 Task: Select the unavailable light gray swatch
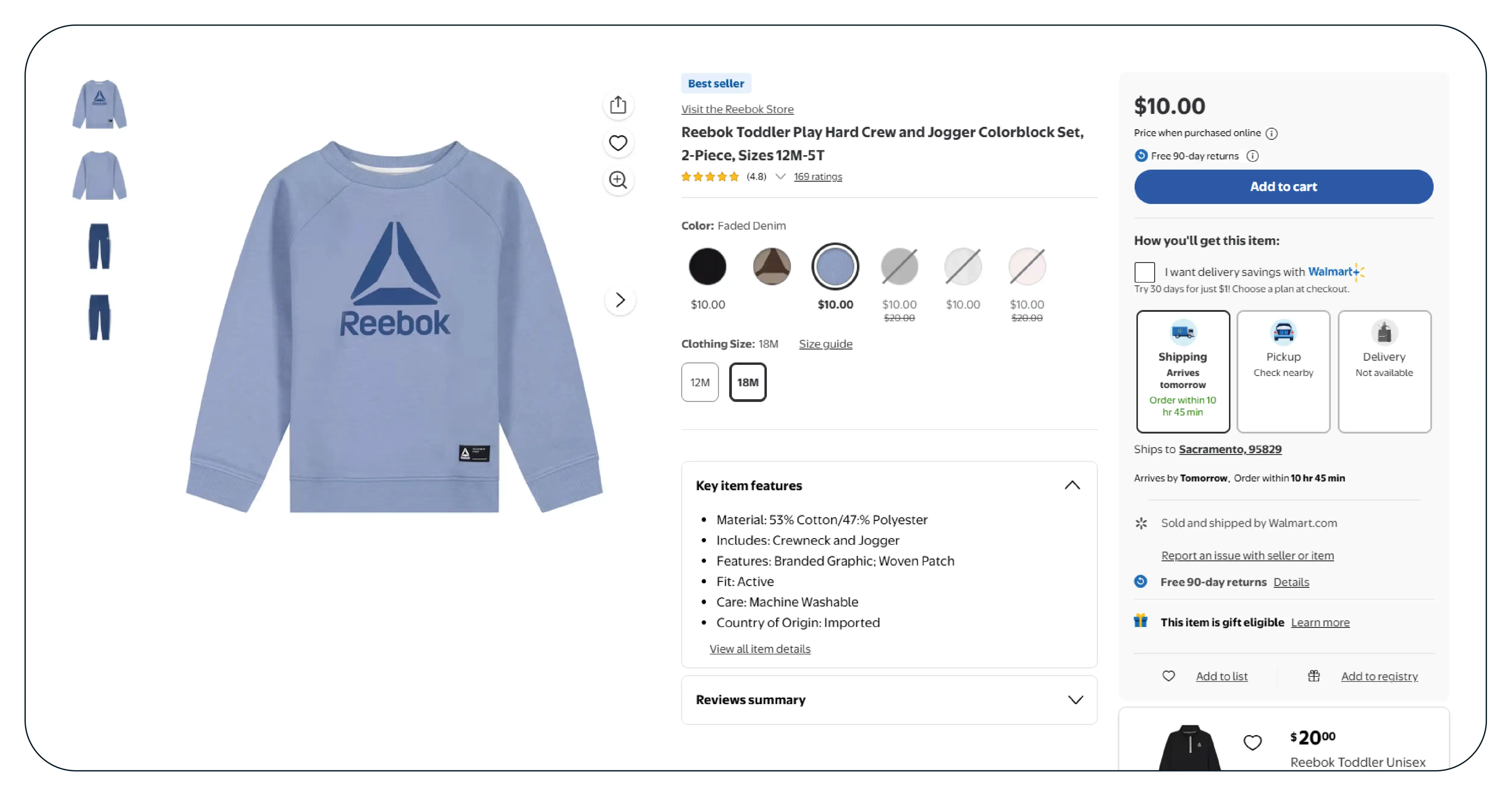pos(962,266)
